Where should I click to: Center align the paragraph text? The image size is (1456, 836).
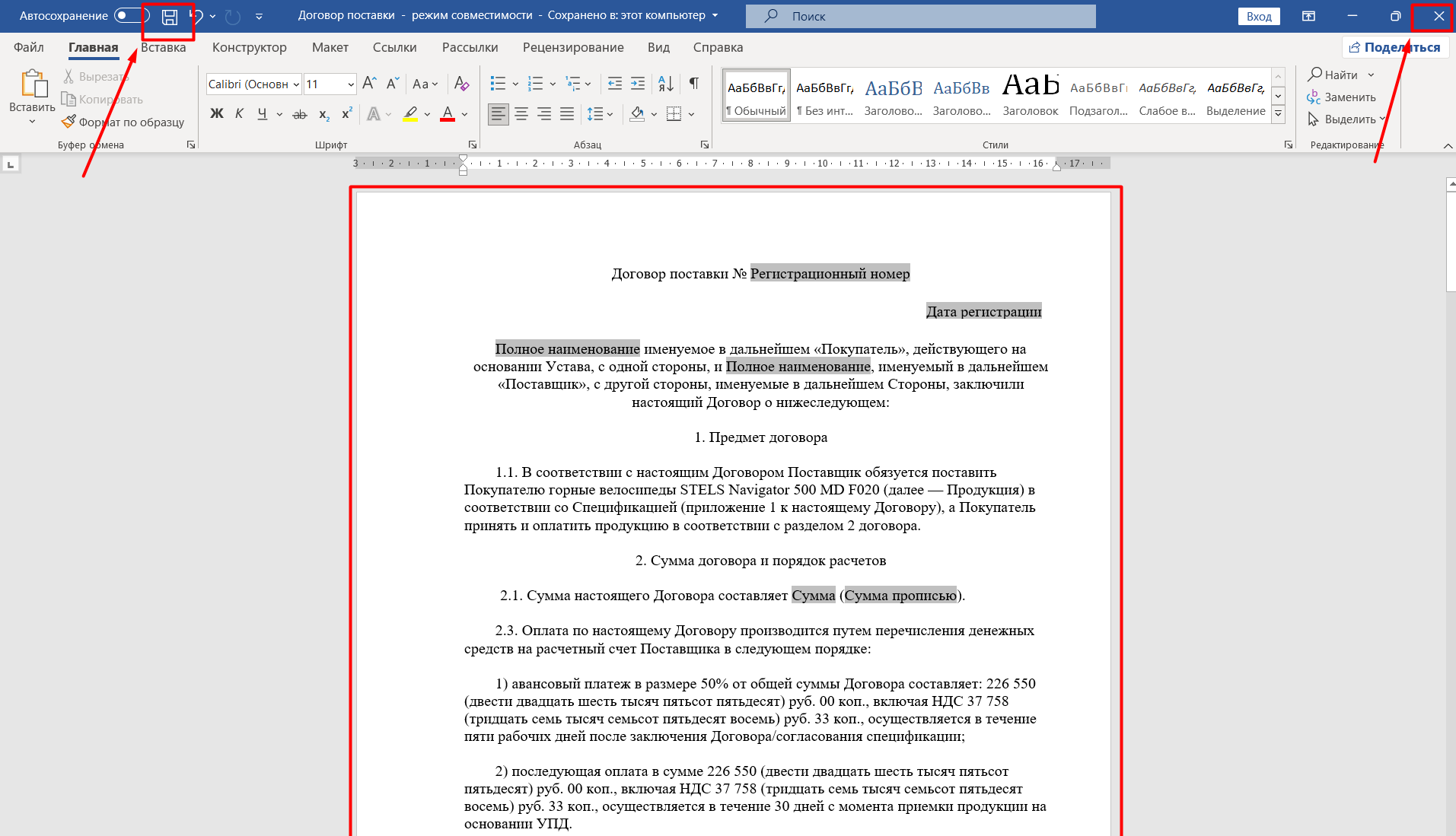click(521, 114)
